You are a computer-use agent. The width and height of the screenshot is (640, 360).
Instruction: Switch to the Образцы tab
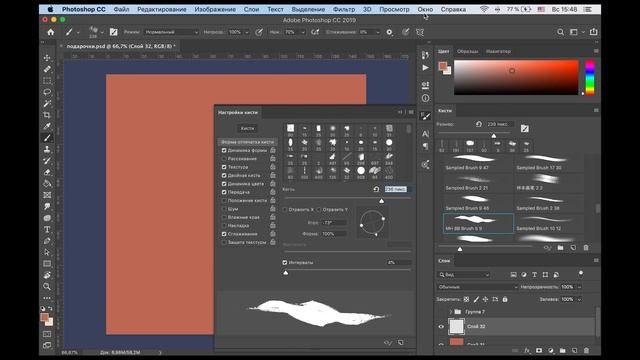[x=467, y=51]
